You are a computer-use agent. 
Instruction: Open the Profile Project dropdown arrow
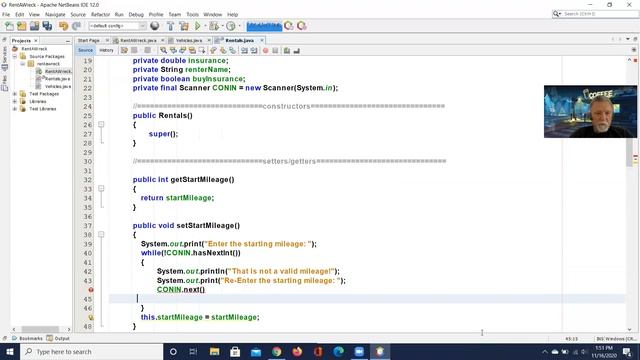tap(239, 26)
